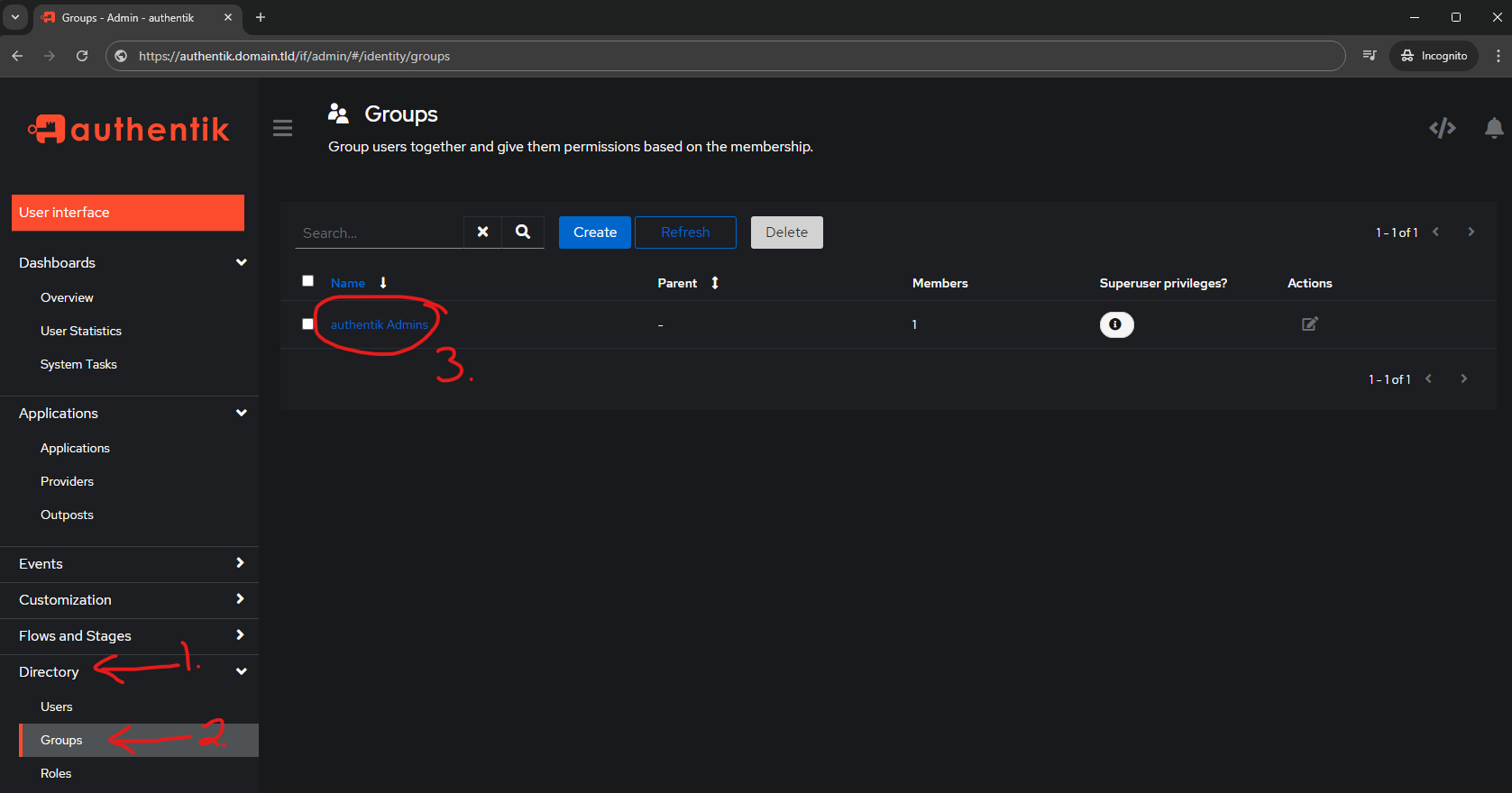The height and width of the screenshot is (793, 1512).
Task: Open the authentik Admins group link
Action: 380,324
